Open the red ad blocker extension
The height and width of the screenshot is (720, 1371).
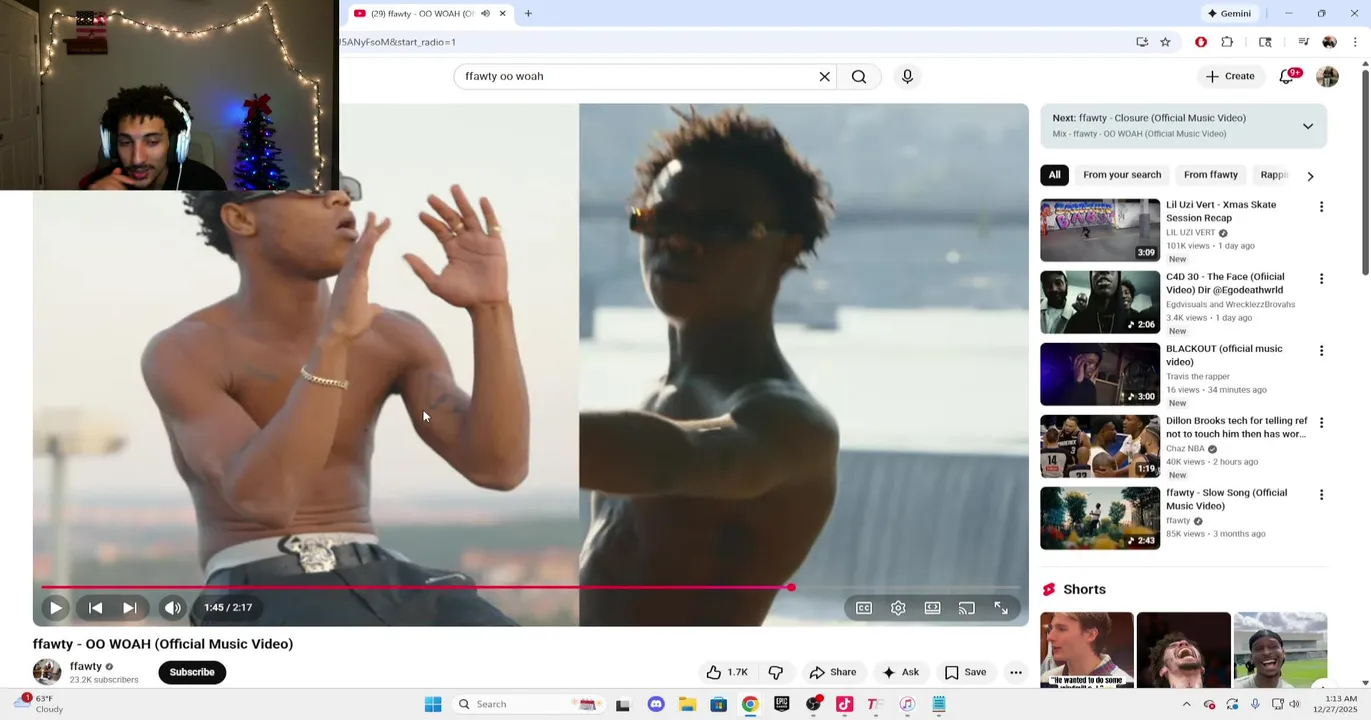click(x=1201, y=42)
